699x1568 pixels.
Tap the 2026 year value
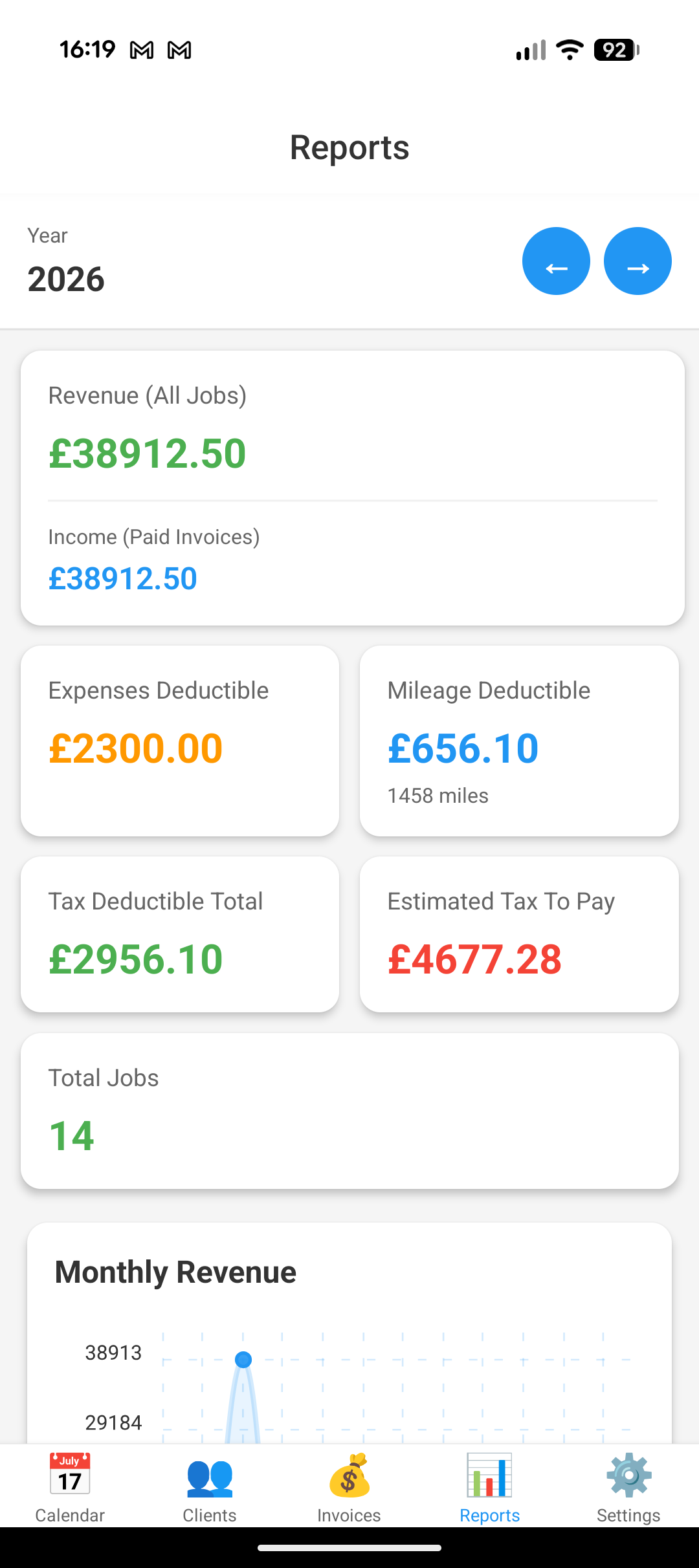(66, 279)
